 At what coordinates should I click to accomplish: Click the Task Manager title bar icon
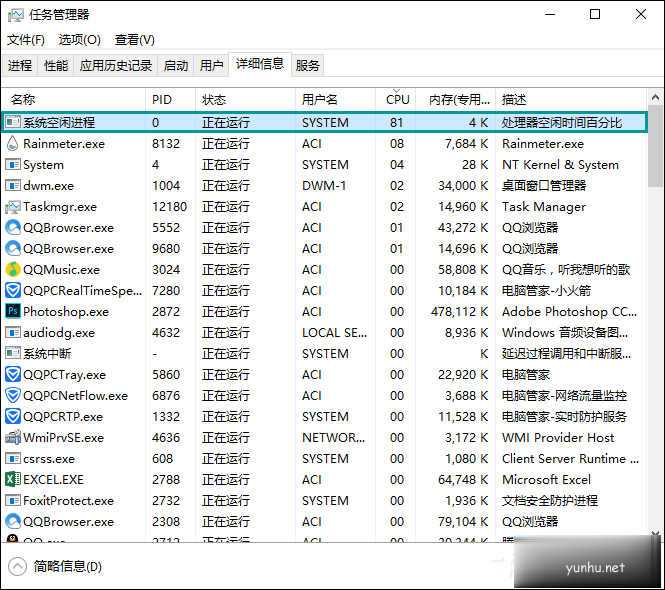16,15
